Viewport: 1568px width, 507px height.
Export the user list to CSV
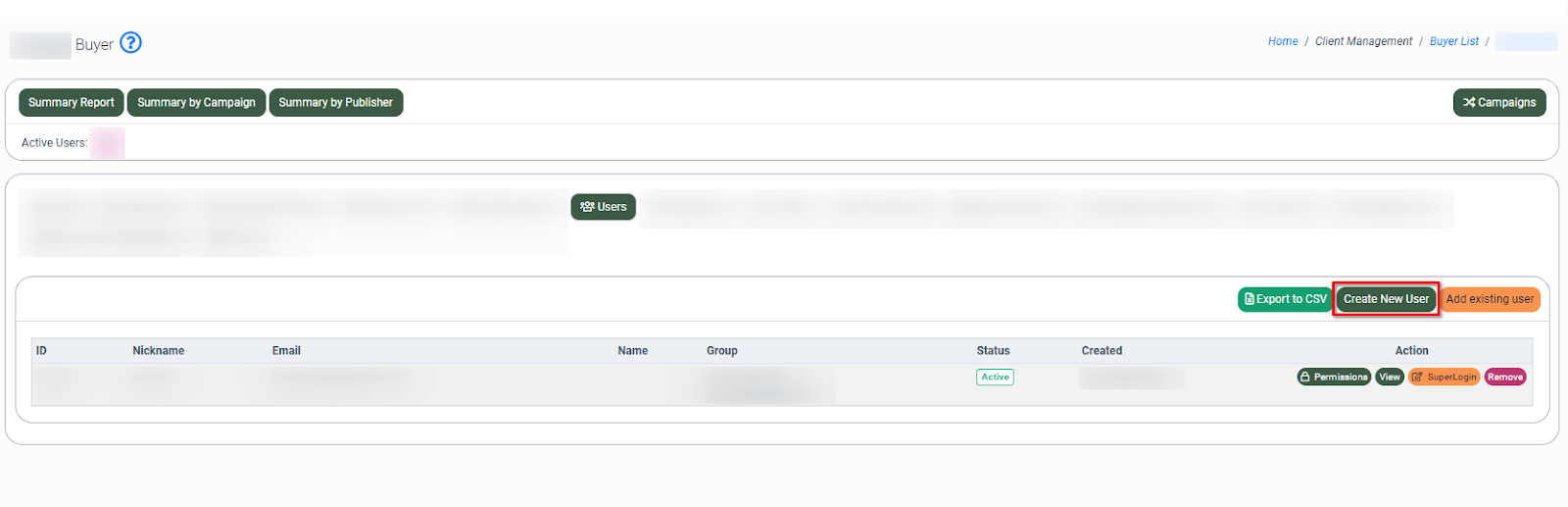(1285, 299)
